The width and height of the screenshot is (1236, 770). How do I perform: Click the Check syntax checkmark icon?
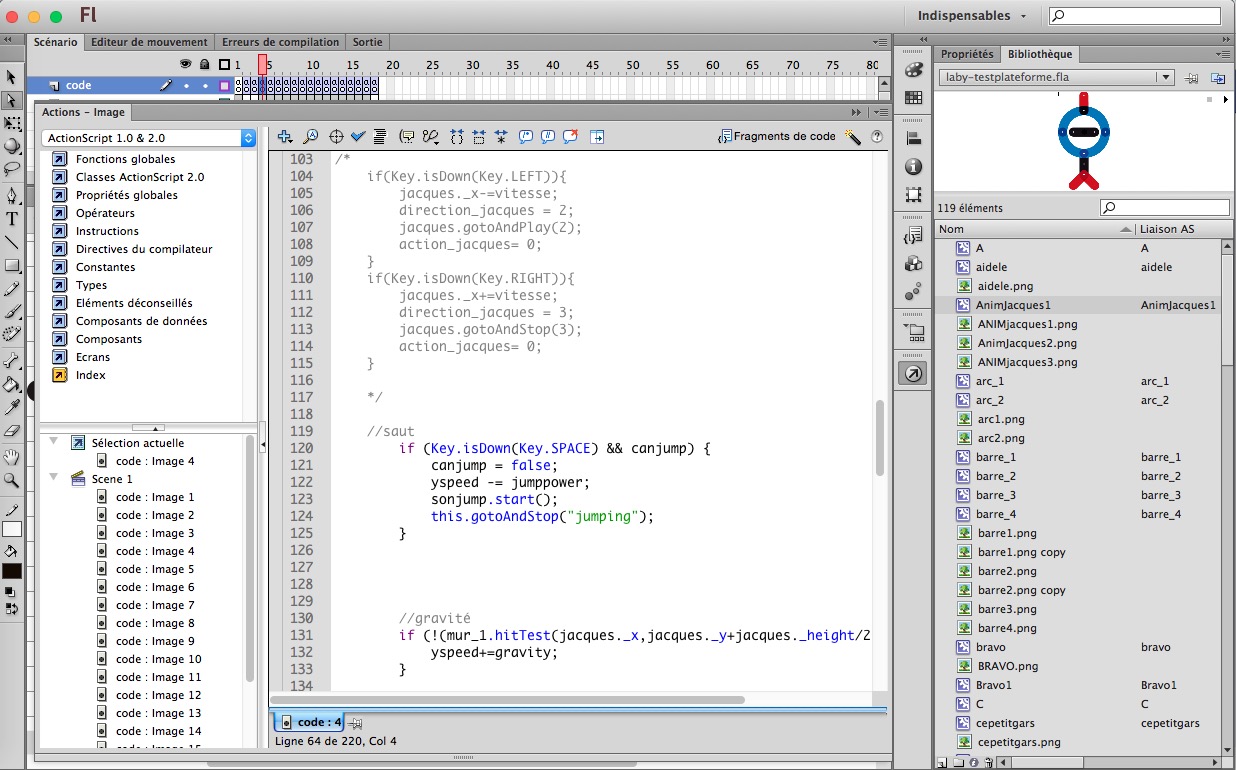pos(358,137)
